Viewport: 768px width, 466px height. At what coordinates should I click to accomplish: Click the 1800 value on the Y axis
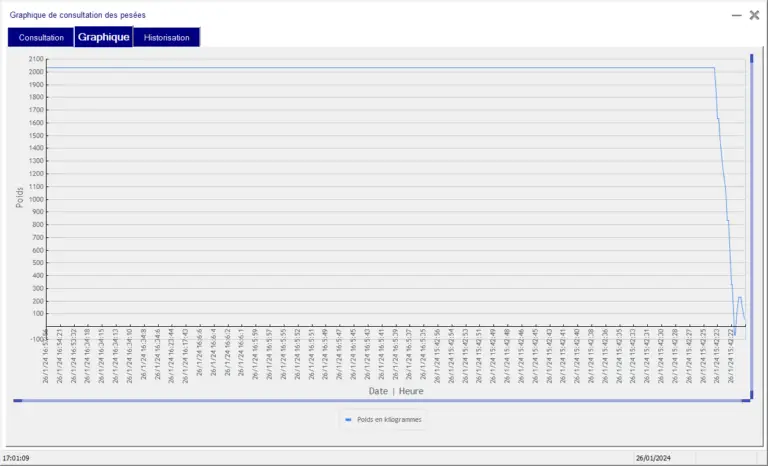(36, 97)
